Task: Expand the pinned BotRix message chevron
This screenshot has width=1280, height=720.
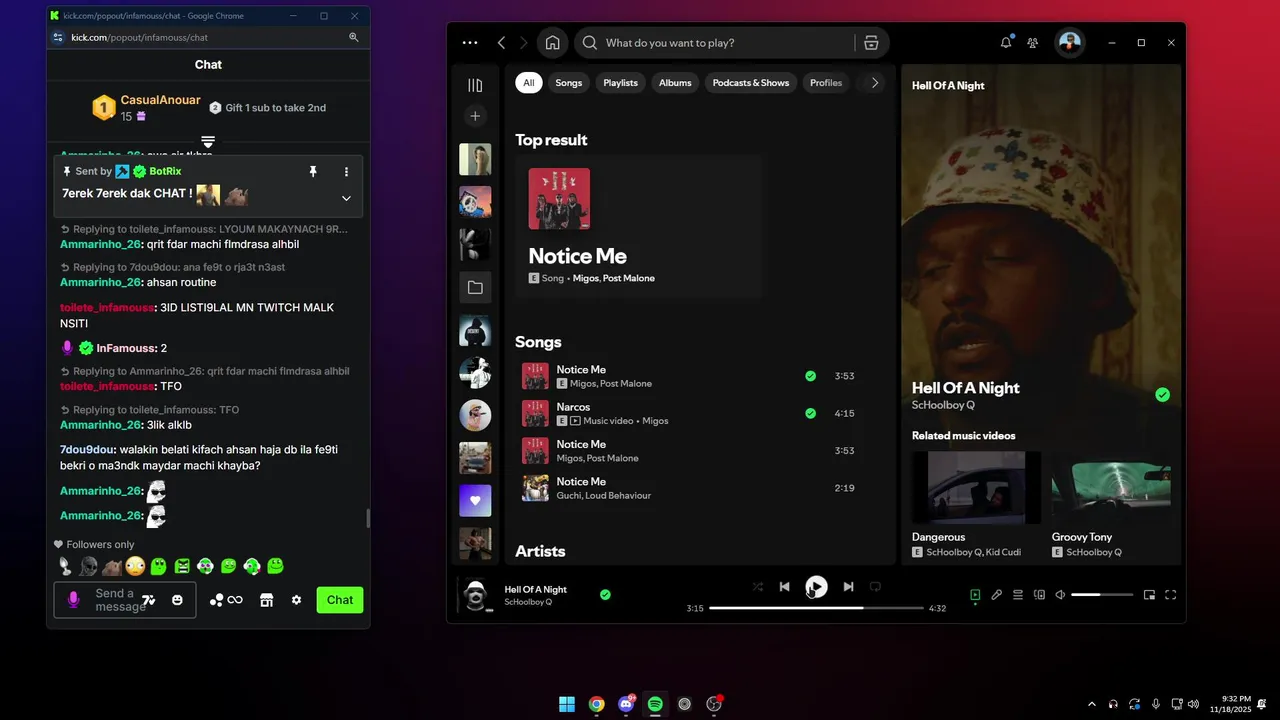Action: point(346,198)
